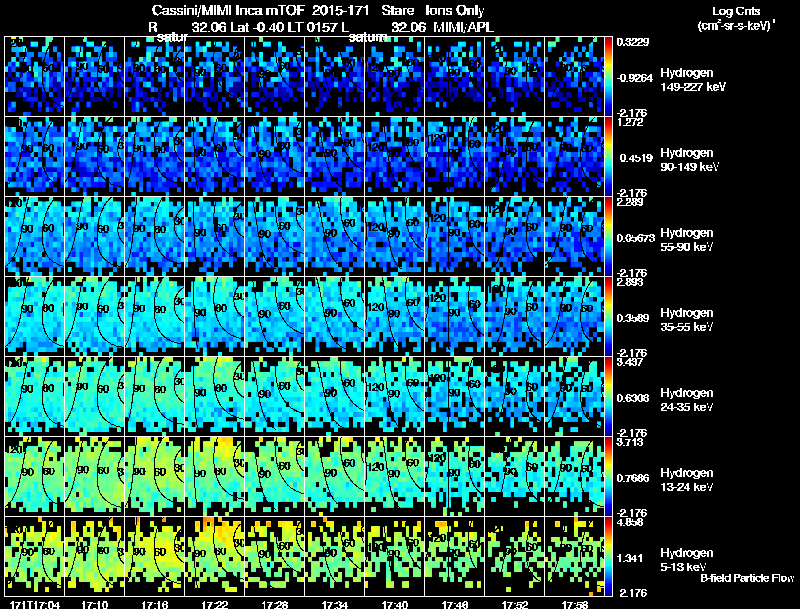The height and width of the screenshot is (609, 800).
Task: Click the Hydrogen 24-35 keV row label
Action: pos(687,400)
